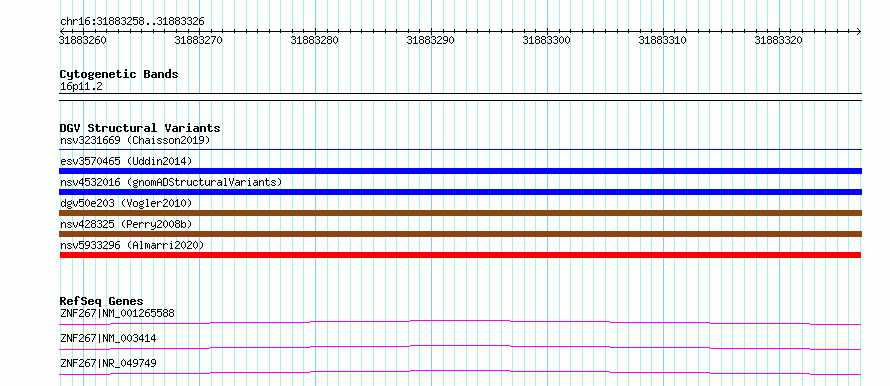The image size is (890, 386).
Task: Select ruler position 31883270
Action: click(x=199, y=40)
